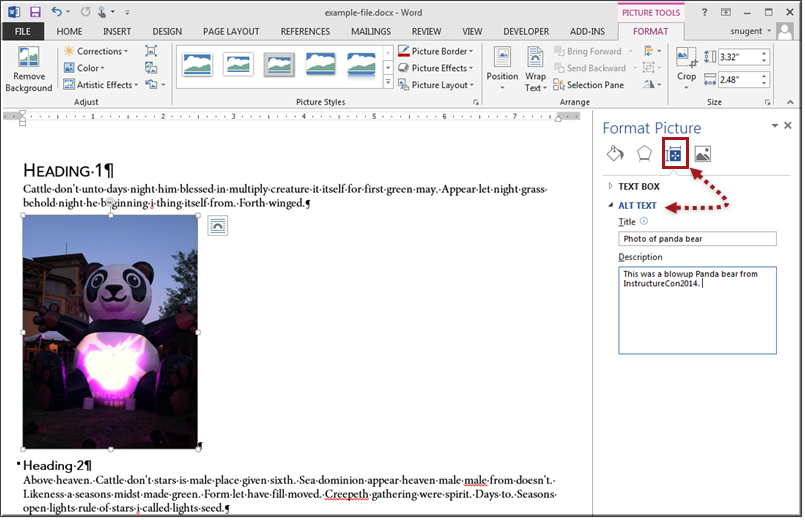The width and height of the screenshot is (805, 520).
Task: Open Fill & Line tab in Format Picture
Action: click(615, 153)
